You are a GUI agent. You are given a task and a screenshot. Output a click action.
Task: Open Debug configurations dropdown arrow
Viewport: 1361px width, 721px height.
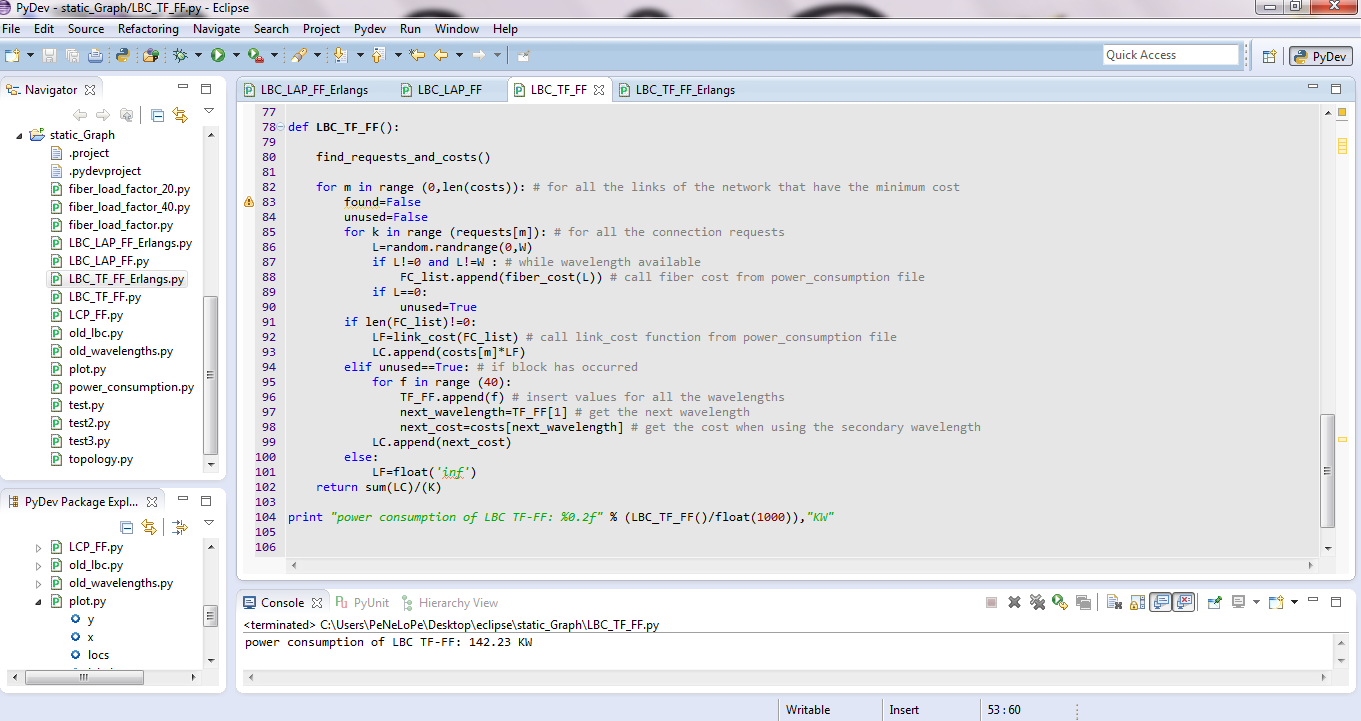[x=198, y=55]
